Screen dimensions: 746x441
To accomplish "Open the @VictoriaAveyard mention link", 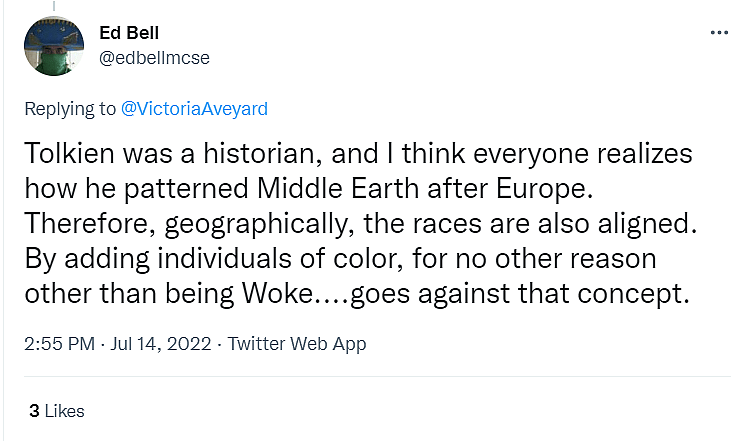I will point(194,109).
